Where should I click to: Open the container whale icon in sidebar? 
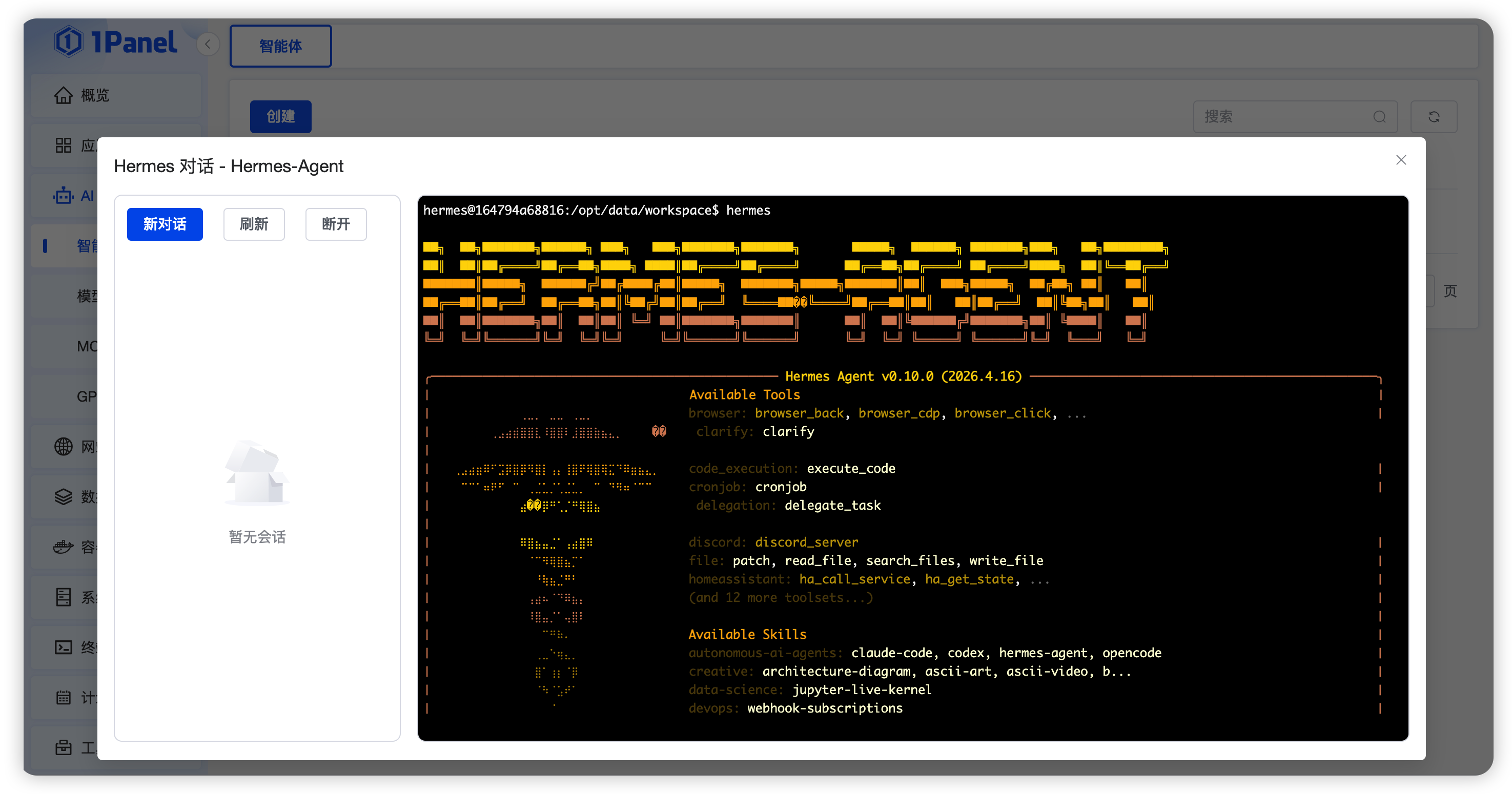[x=64, y=547]
